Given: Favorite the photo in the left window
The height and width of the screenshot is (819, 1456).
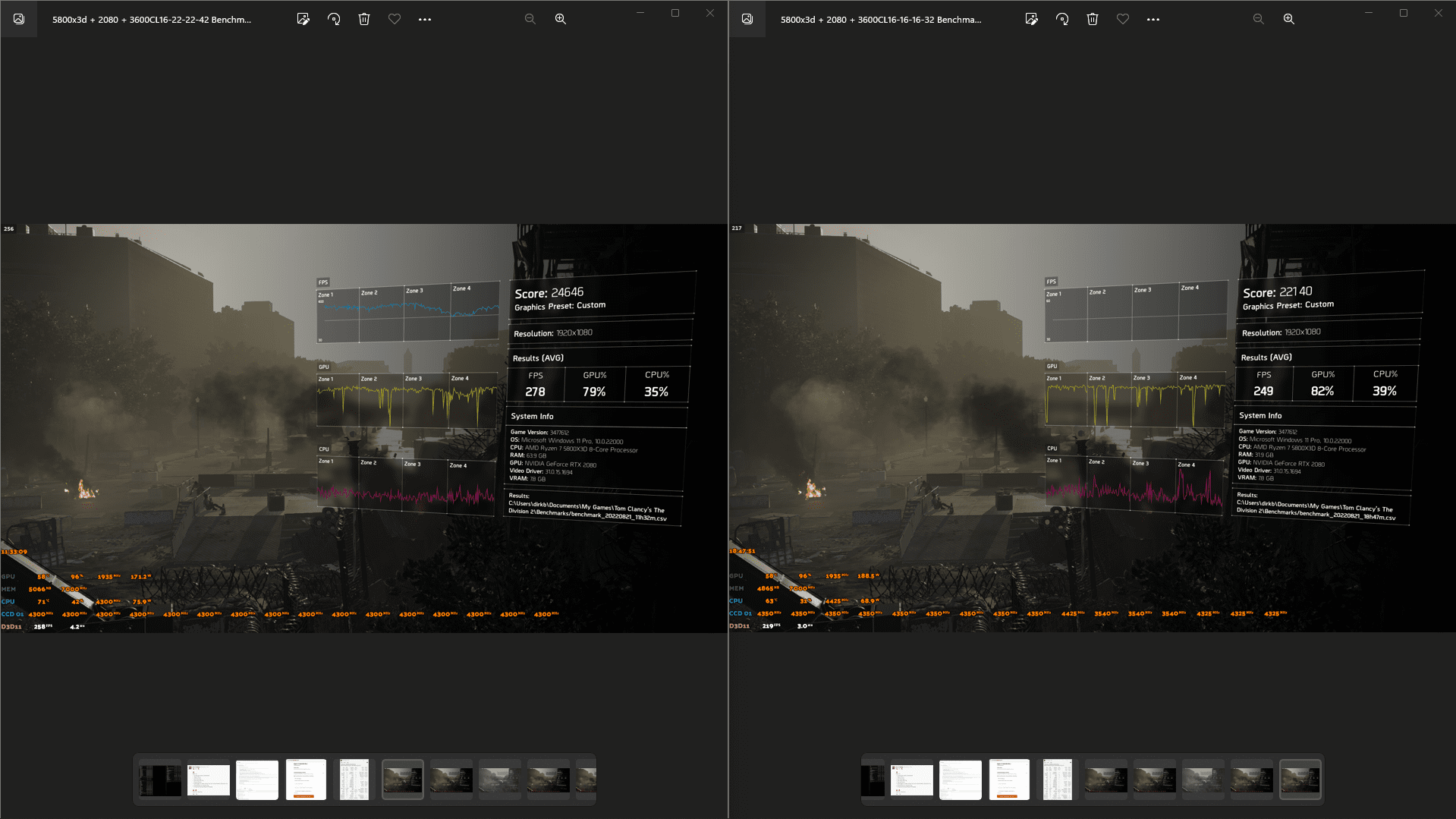Looking at the screenshot, I should [x=395, y=19].
